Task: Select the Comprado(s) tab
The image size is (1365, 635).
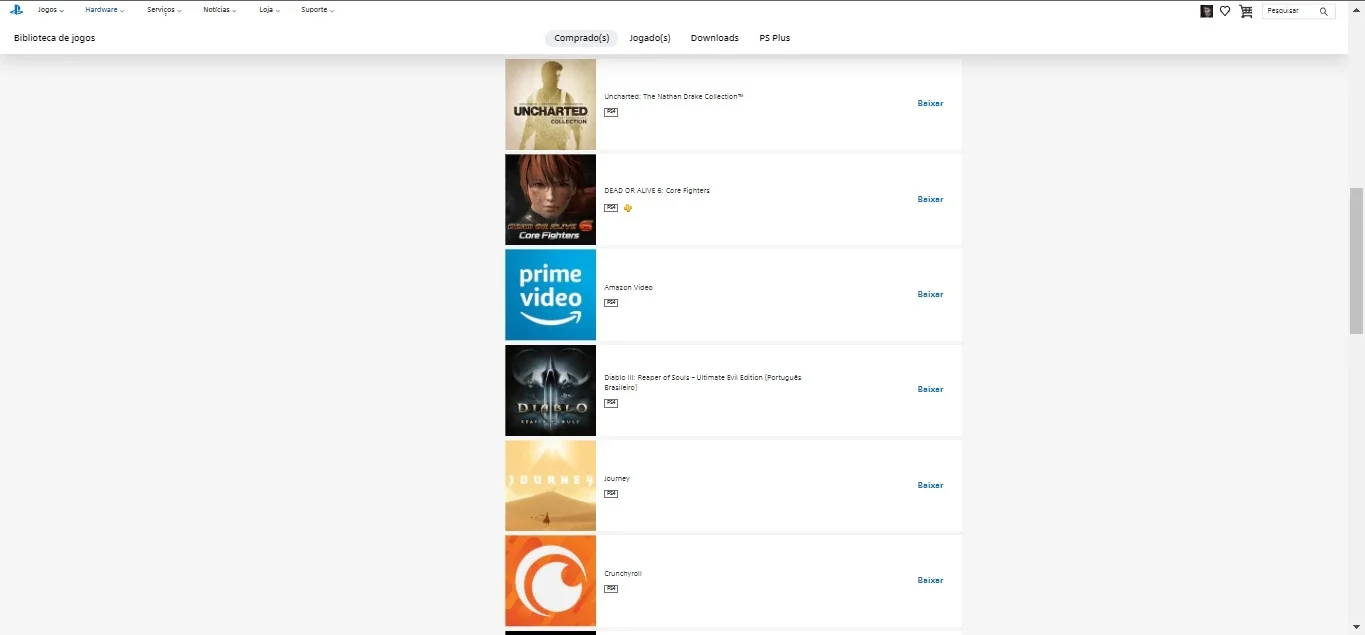Action: coord(581,38)
